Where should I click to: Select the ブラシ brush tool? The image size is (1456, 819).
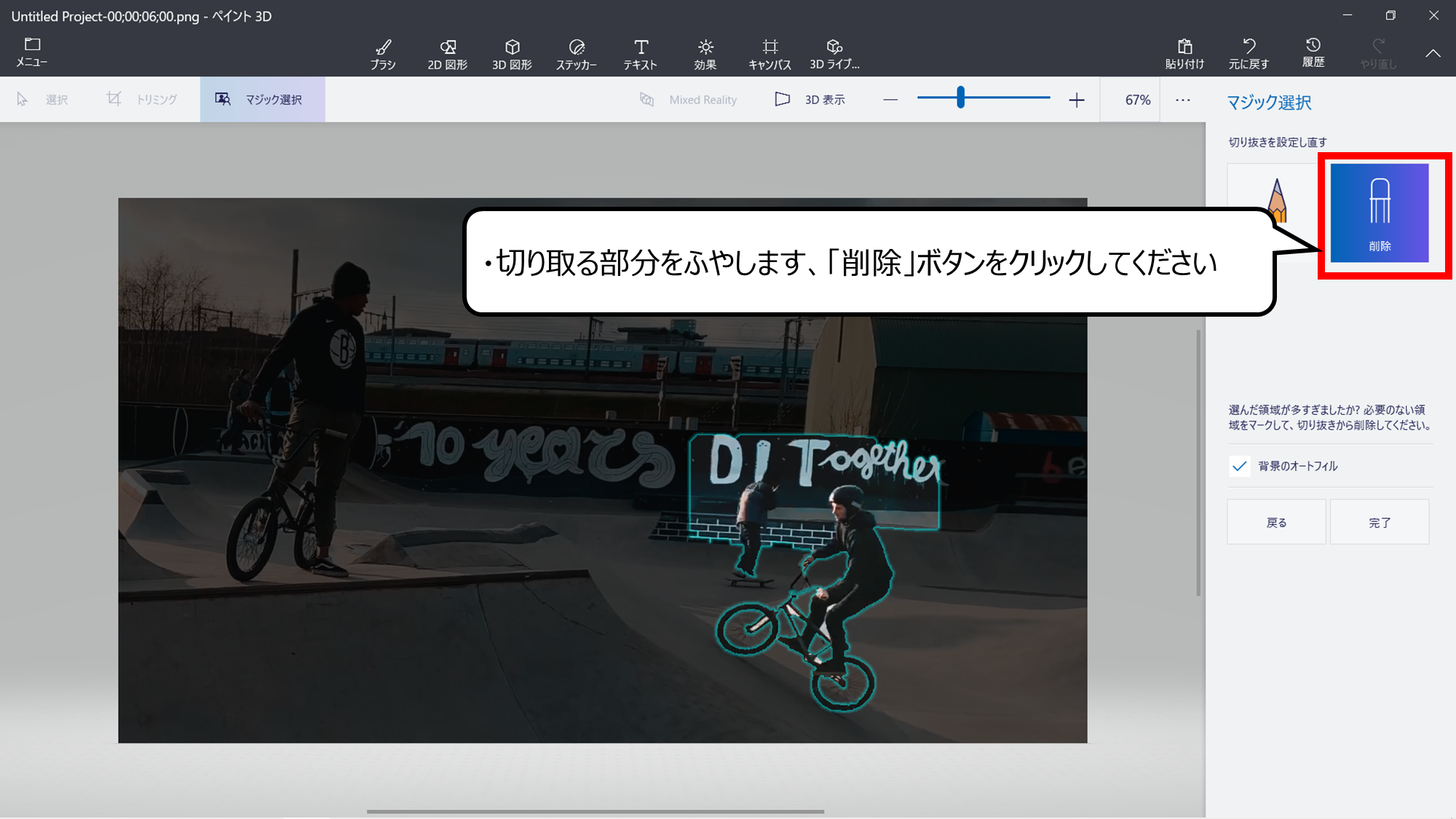tap(383, 55)
